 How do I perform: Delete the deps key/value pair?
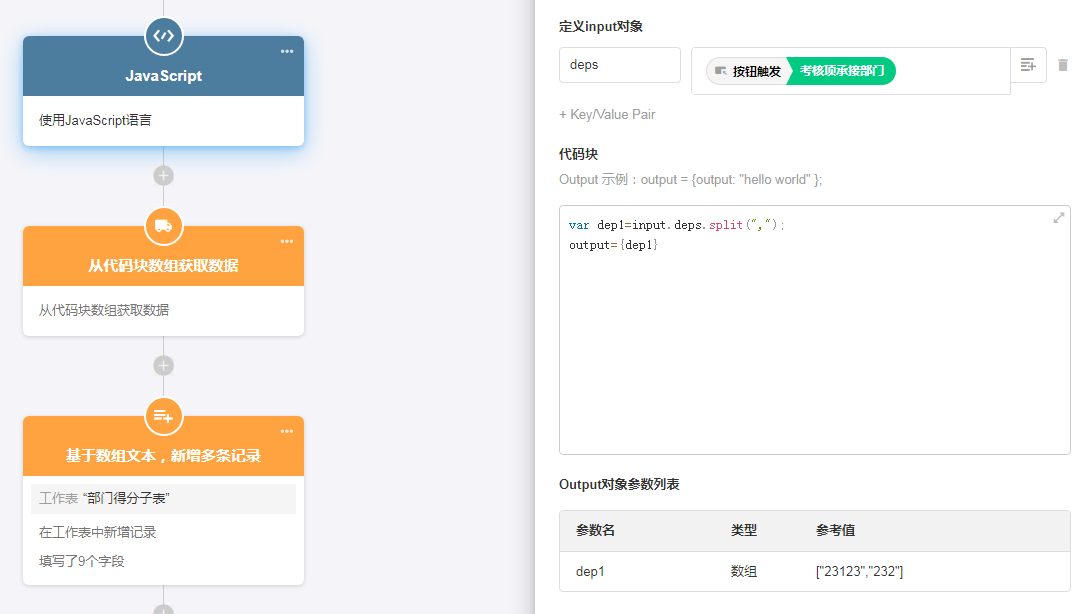[1063, 65]
